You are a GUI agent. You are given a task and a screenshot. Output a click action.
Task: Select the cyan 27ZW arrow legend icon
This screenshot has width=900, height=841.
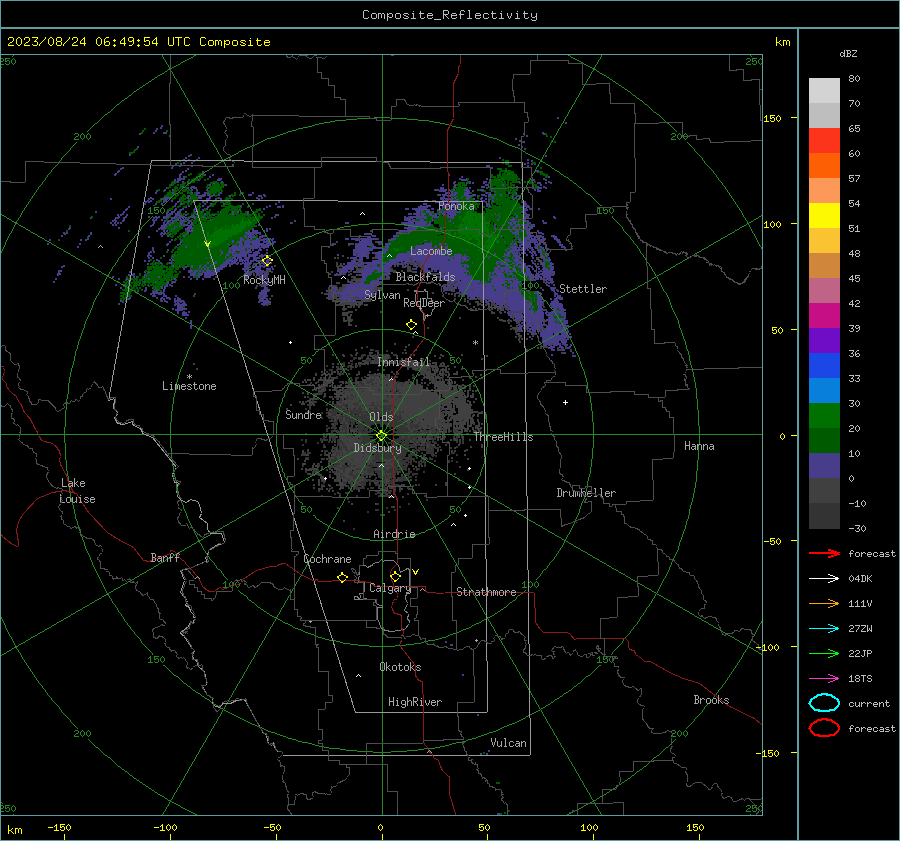click(824, 629)
